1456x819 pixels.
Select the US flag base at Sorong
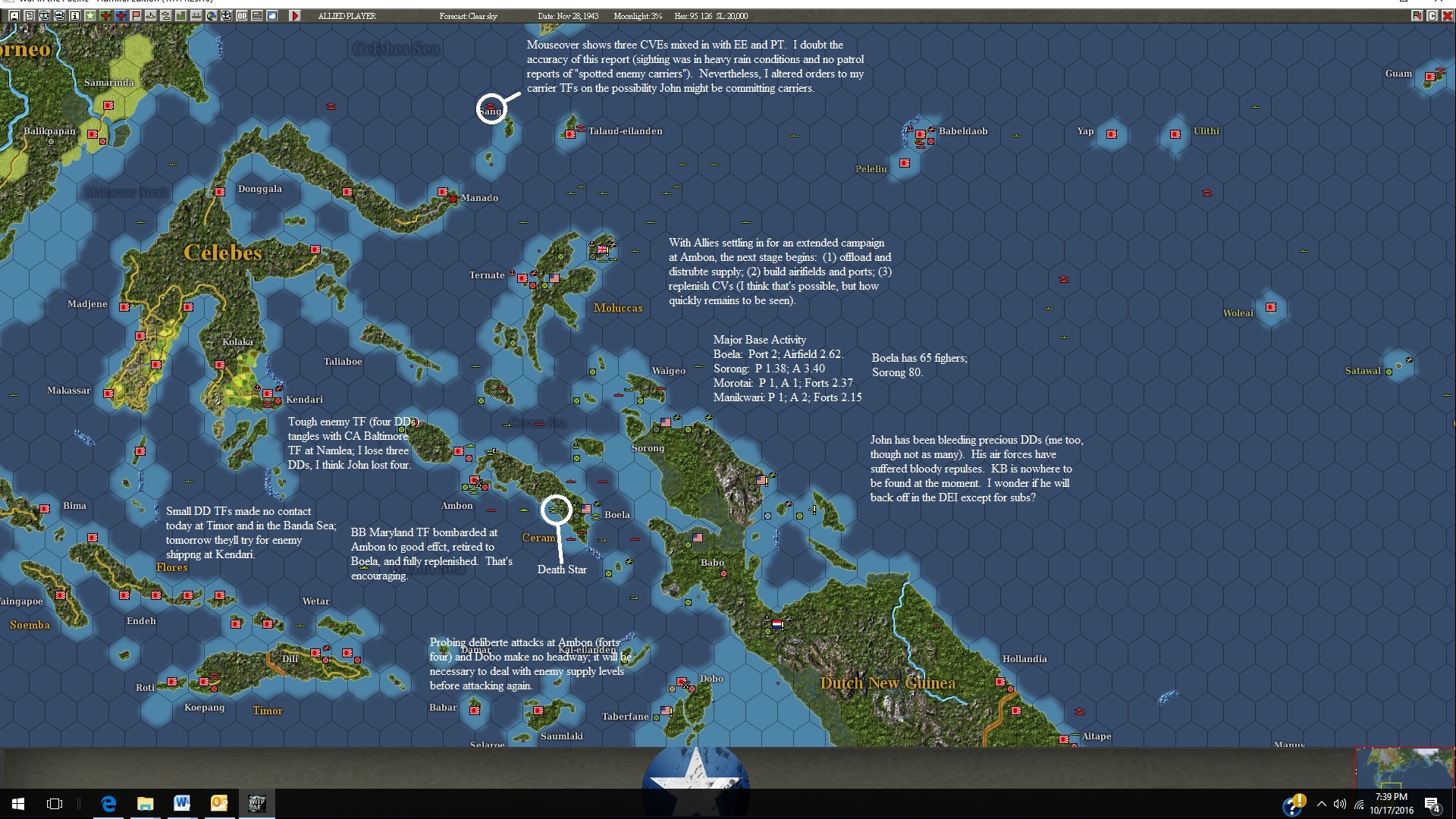tap(666, 422)
